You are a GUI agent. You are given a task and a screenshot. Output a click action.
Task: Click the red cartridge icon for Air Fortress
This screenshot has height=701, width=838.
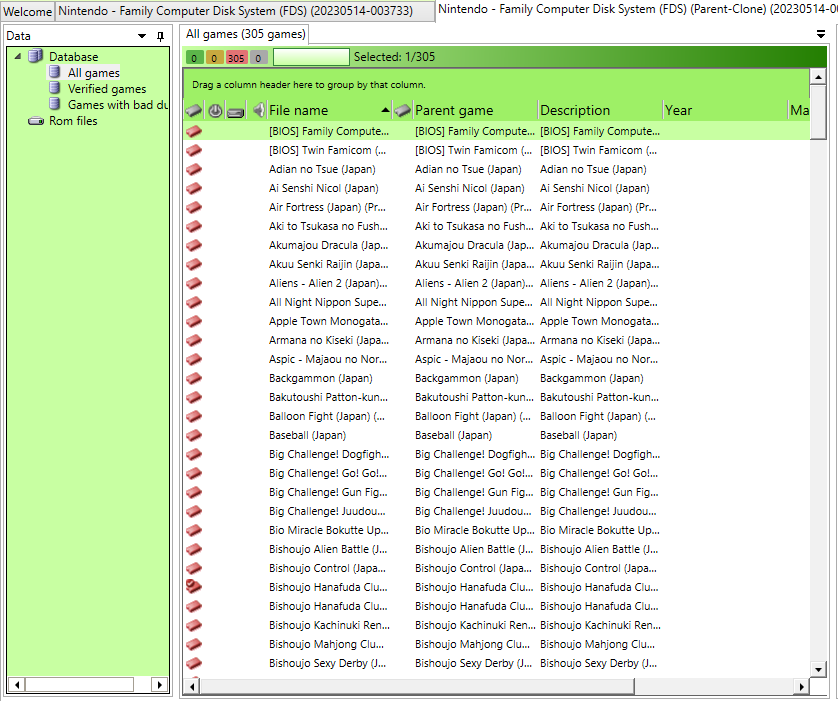pyautogui.click(x=193, y=207)
